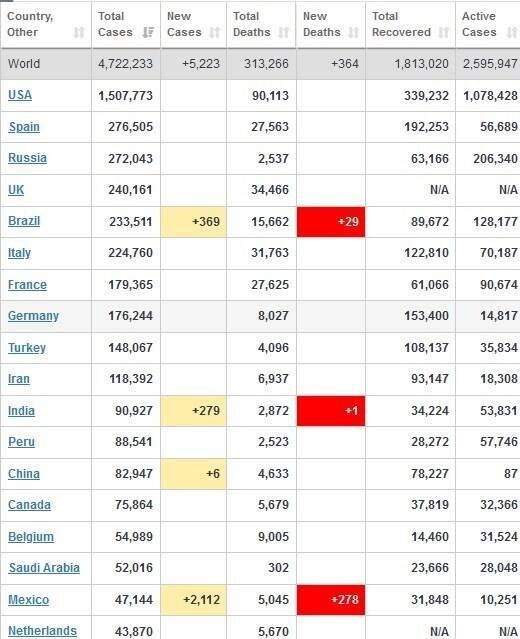This screenshot has width=520, height=639.
Task: Click the Total Cases column header
Action: (126, 24)
